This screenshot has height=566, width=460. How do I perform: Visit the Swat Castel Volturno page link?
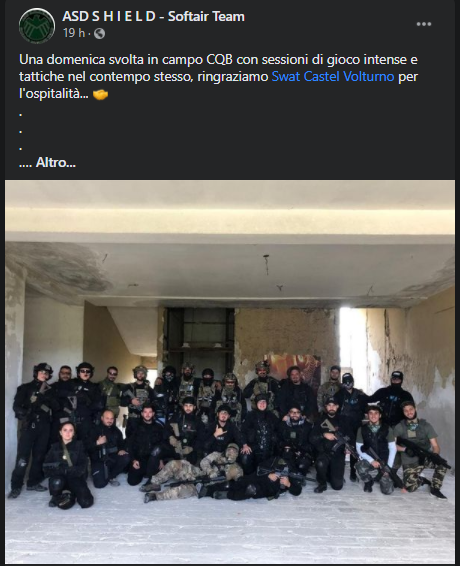(x=333, y=77)
